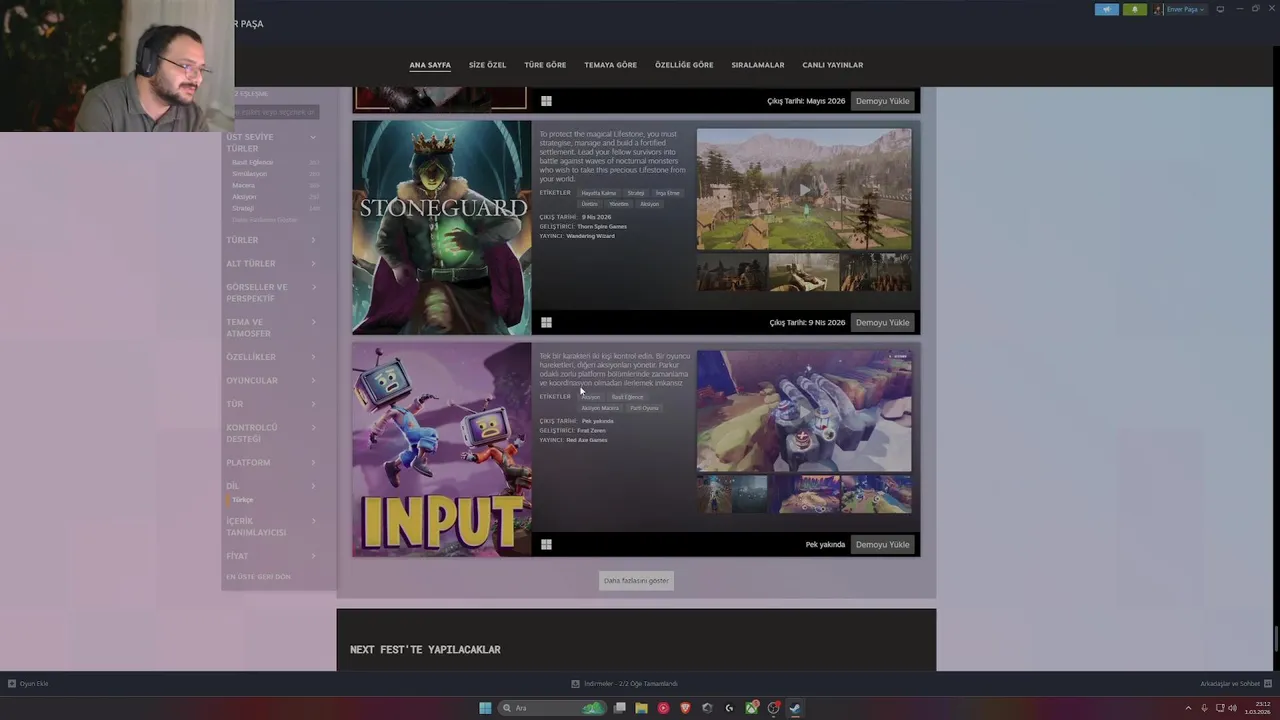This screenshot has height=720, width=1280.
Task: Expand the Tema ve Atmosfer filter
Action: [x=271, y=328]
